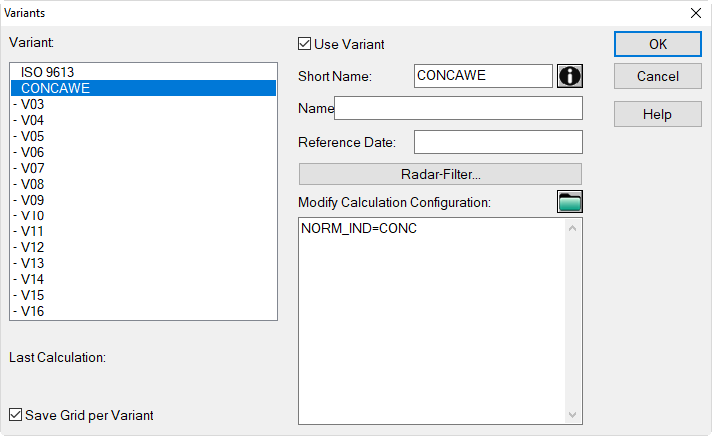Screen dimensions: 712x436
Task: Select variant V08 in the list
Action: tap(143, 183)
